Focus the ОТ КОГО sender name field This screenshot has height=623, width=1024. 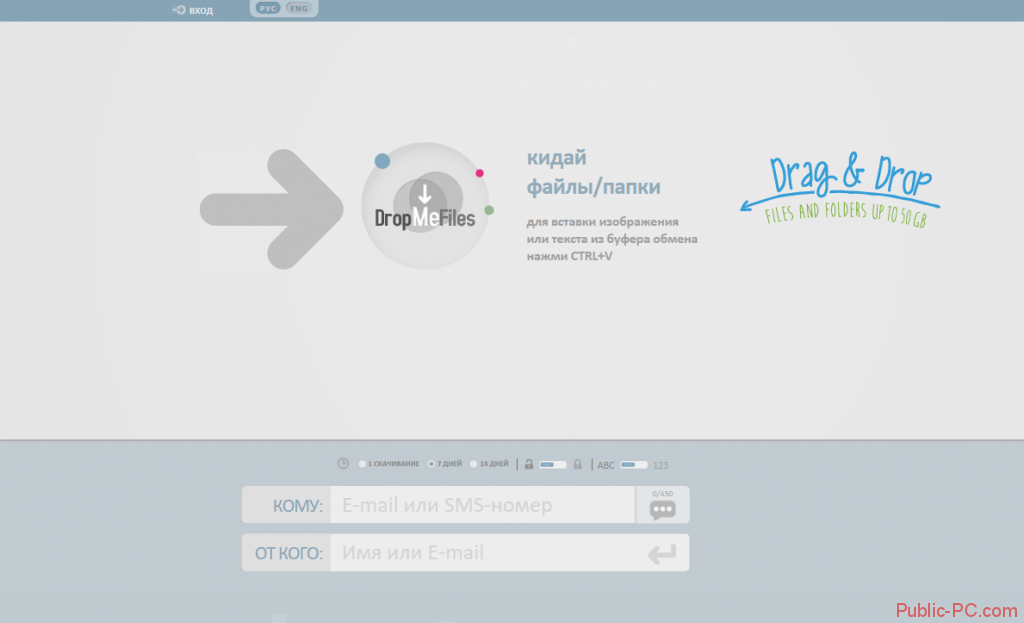(481, 553)
